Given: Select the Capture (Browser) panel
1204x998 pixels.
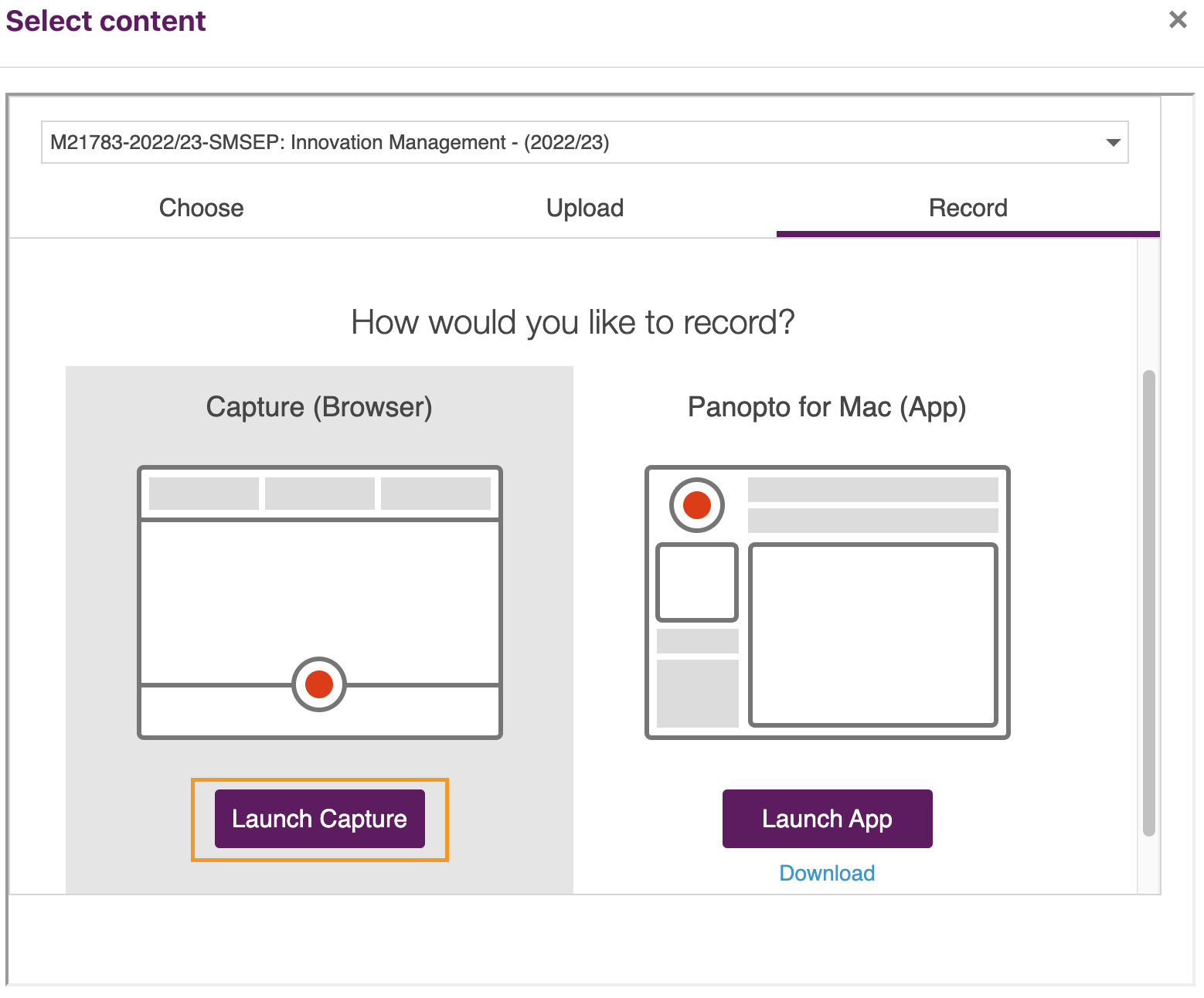Looking at the screenshot, I should click(318, 407).
